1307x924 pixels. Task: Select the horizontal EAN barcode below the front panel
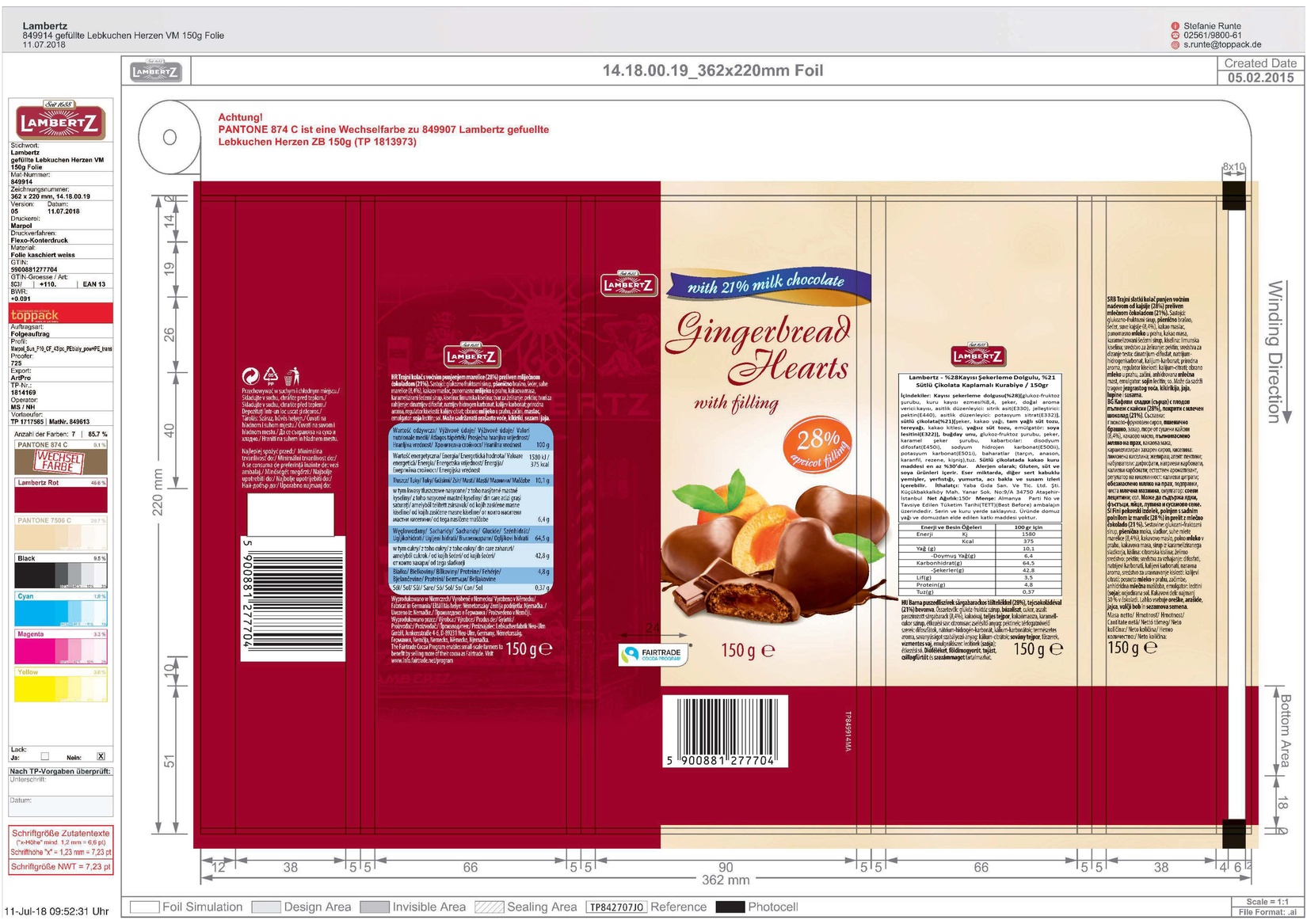pyautogui.click(x=725, y=732)
